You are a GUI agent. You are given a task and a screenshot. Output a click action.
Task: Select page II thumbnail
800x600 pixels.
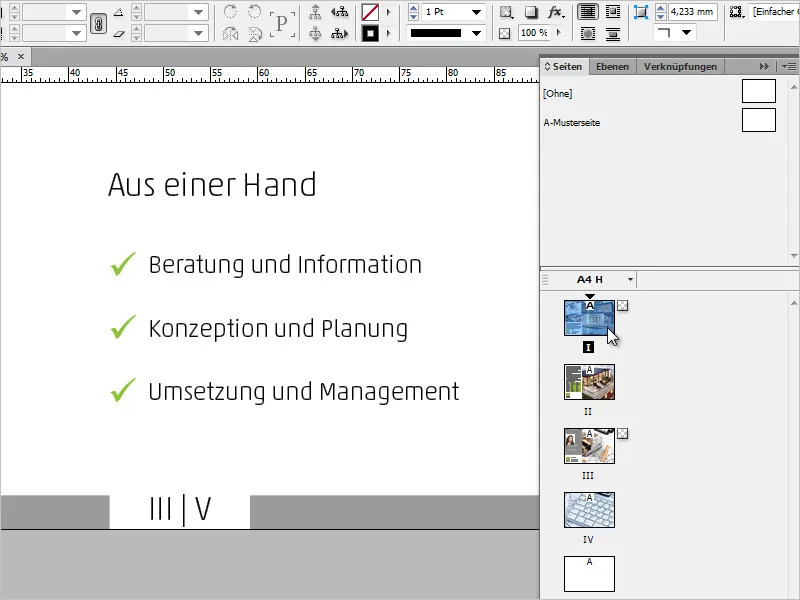(589, 382)
